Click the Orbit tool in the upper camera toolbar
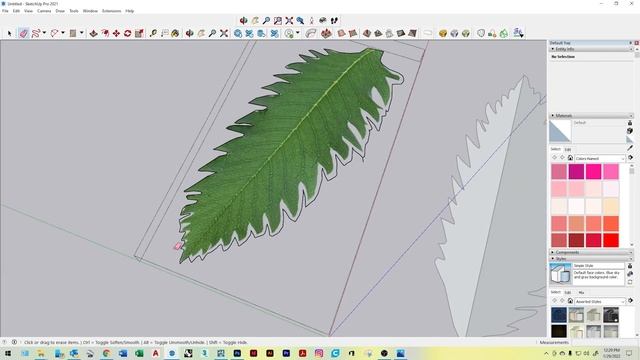 [x=244, y=20]
